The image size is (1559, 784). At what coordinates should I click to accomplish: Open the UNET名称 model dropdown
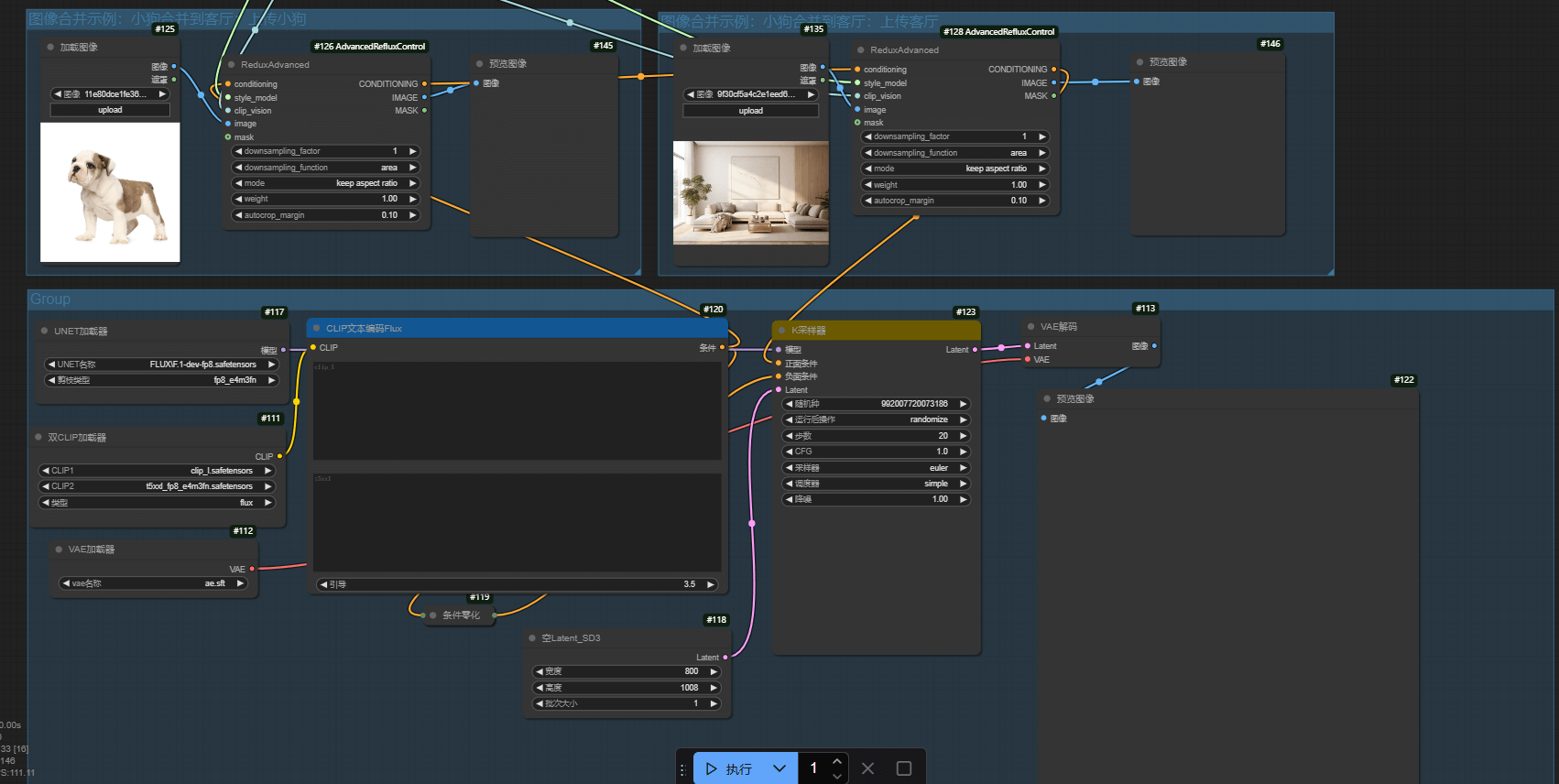[161, 365]
